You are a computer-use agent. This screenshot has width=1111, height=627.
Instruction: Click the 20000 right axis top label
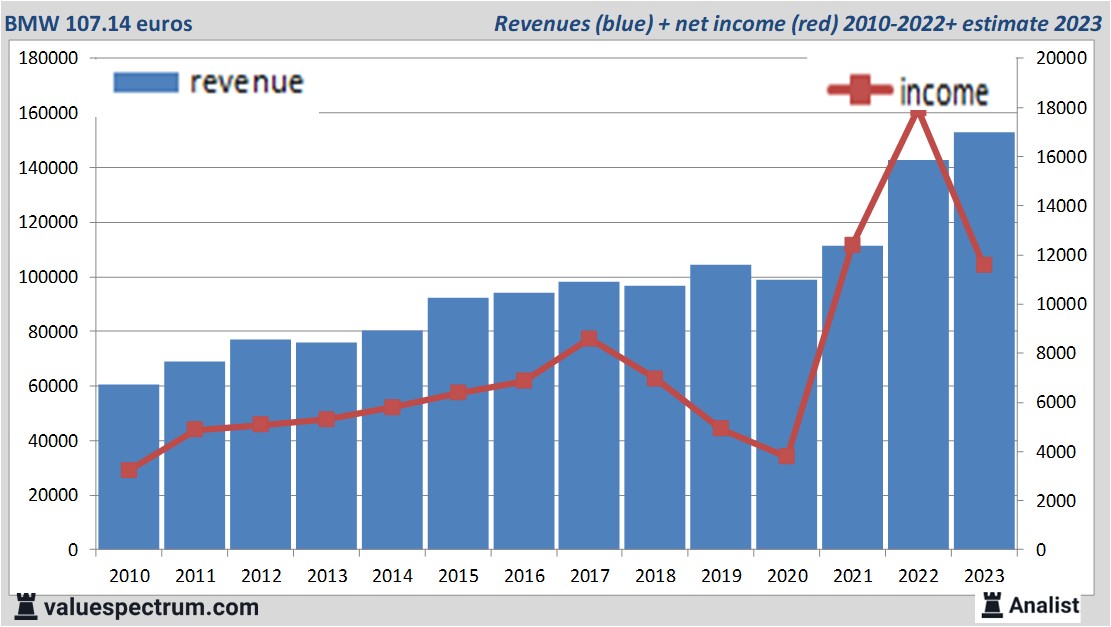pyautogui.click(x=1061, y=58)
